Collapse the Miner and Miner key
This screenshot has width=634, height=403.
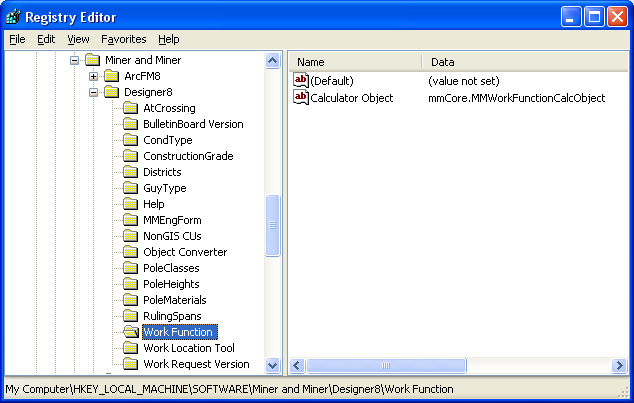[x=74, y=60]
